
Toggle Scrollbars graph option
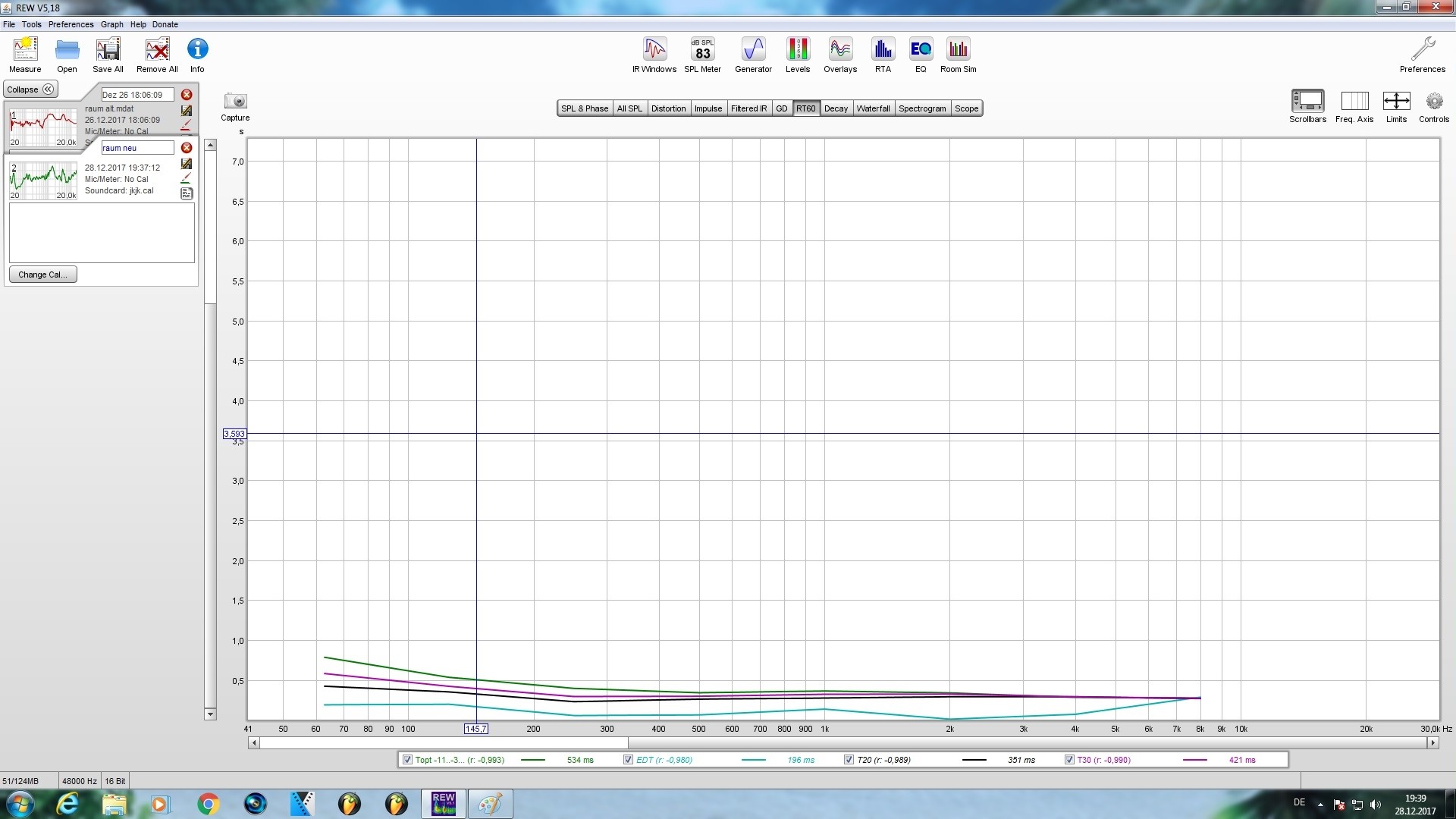point(1307,106)
